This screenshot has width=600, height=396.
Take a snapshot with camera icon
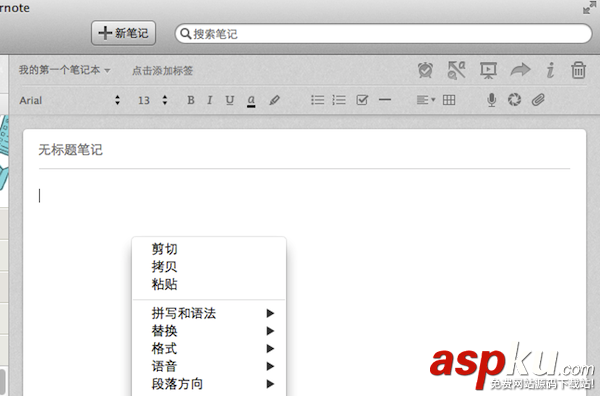pos(514,100)
